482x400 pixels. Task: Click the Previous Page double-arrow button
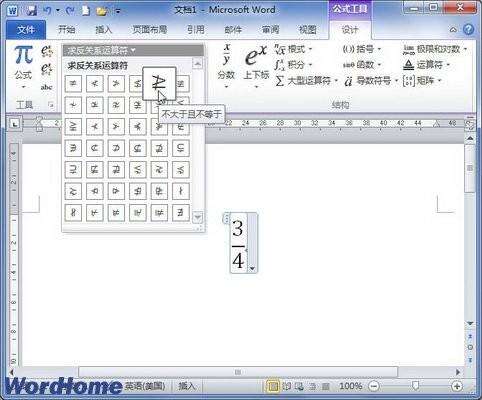[470, 337]
